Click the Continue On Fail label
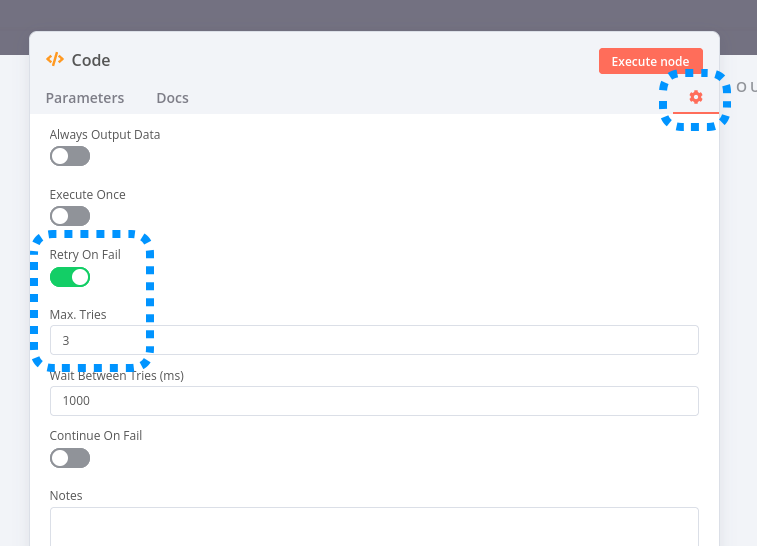757x546 pixels. (x=96, y=436)
